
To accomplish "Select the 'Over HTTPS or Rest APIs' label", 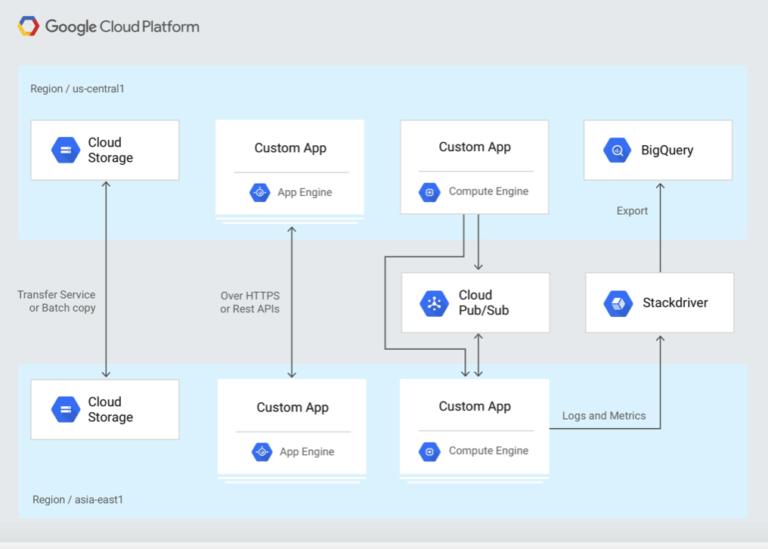I will [x=250, y=302].
